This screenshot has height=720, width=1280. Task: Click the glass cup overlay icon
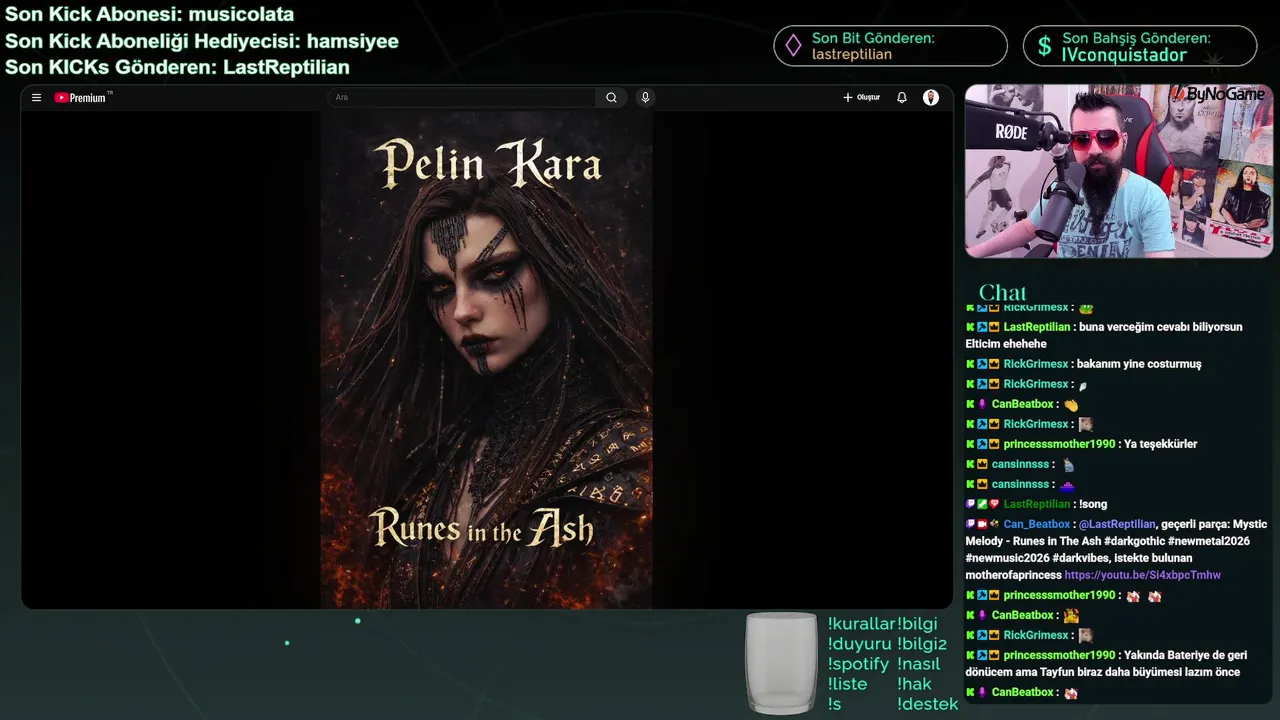tap(782, 663)
